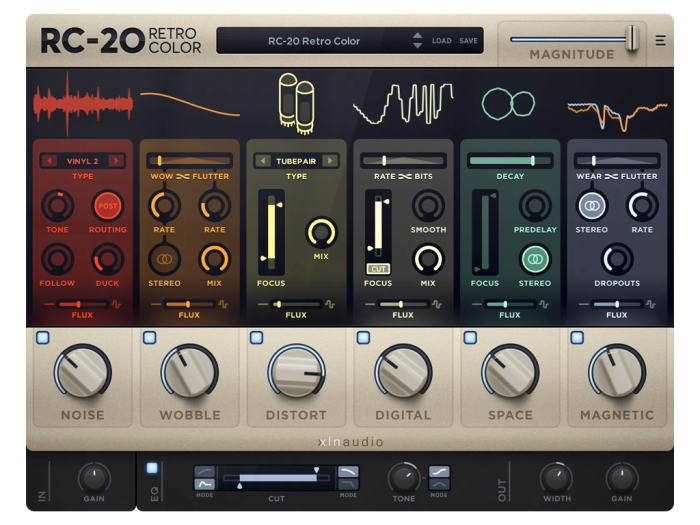The height and width of the screenshot is (525, 700).
Task: Open the hamburger menu beside Magnitude
Action: (x=660, y=41)
